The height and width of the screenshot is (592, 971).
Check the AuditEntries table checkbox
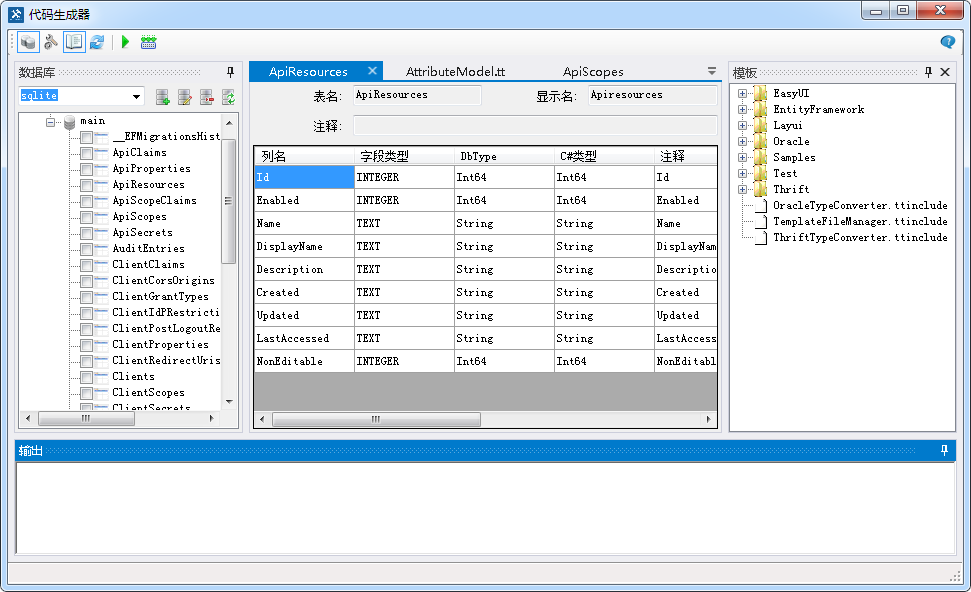[x=87, y=249]
